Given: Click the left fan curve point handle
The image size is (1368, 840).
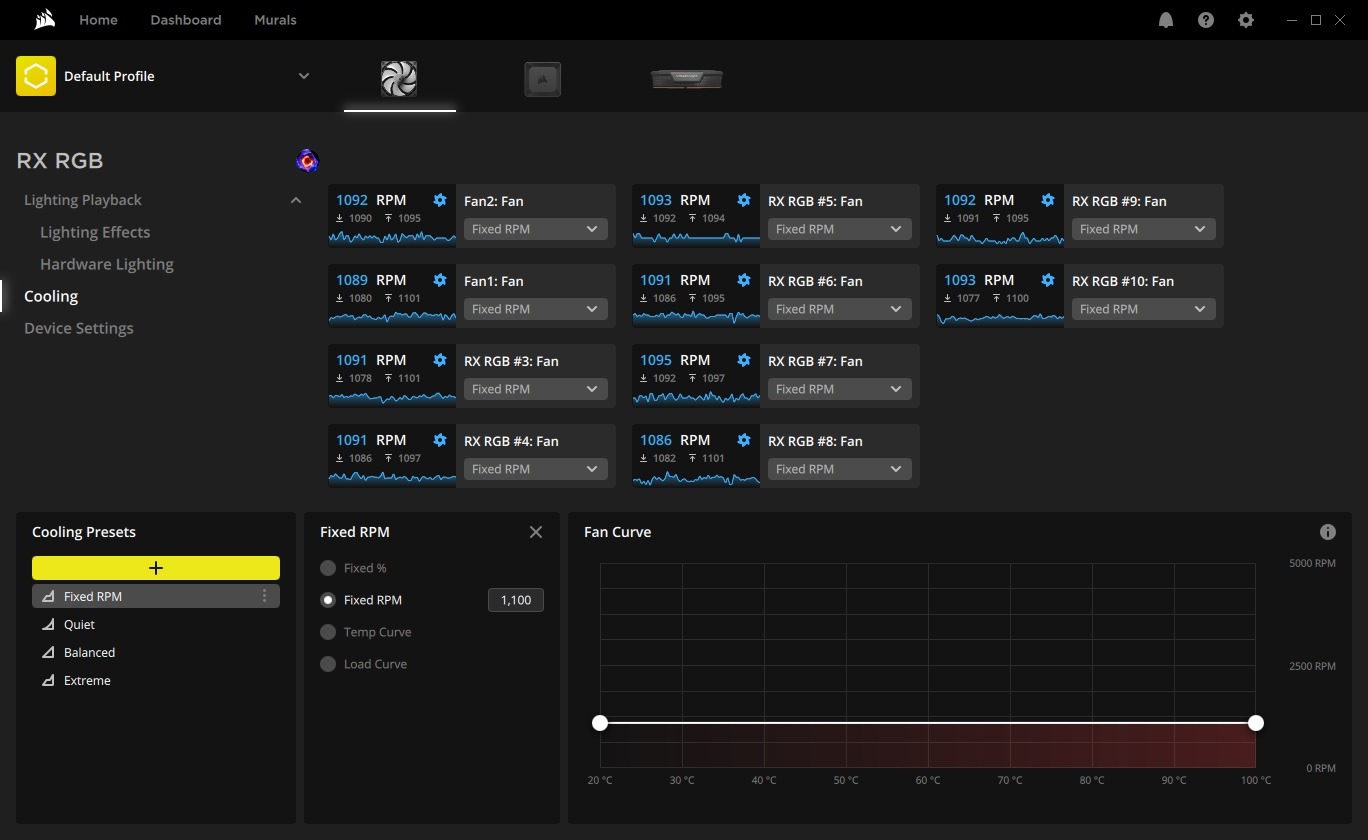Looking at the screenshot, I should pyautogui.click(x=600, y=723).
